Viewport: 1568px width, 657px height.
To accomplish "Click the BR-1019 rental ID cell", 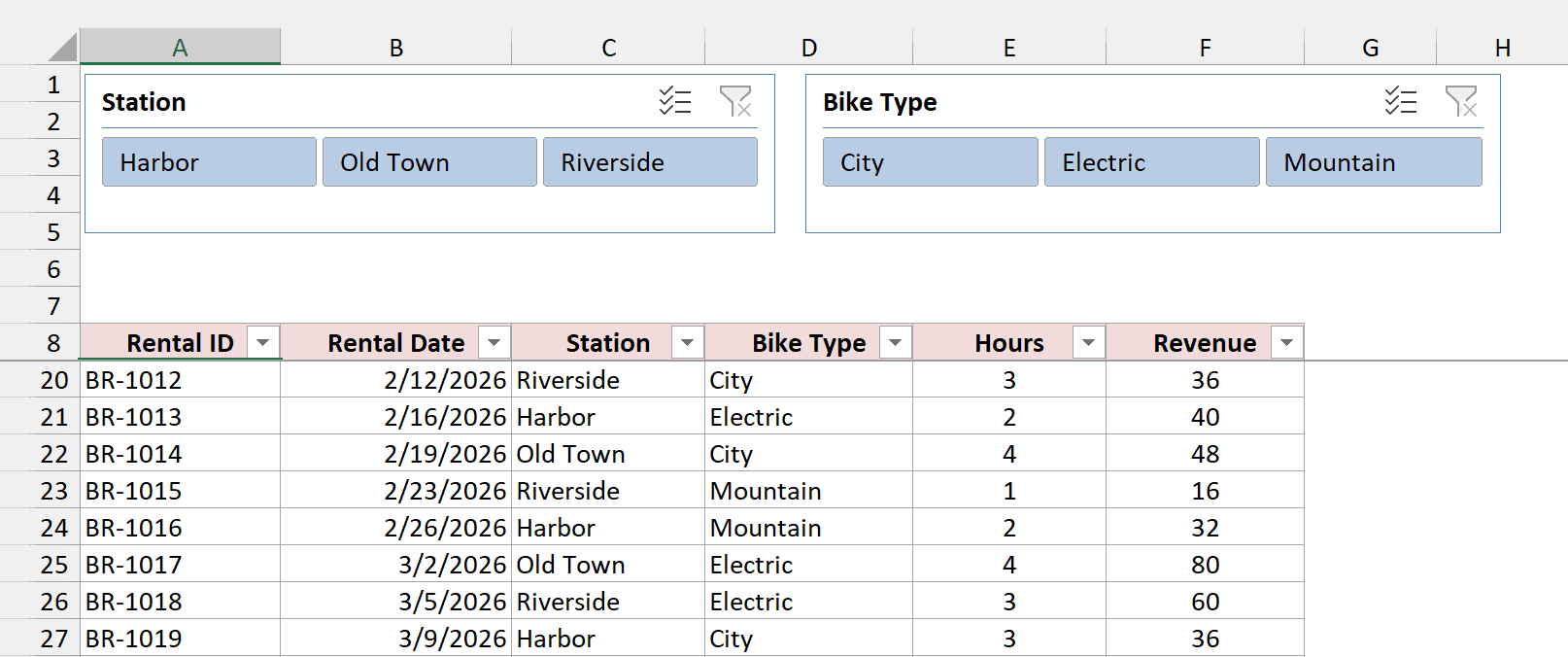I will [180, 639].
